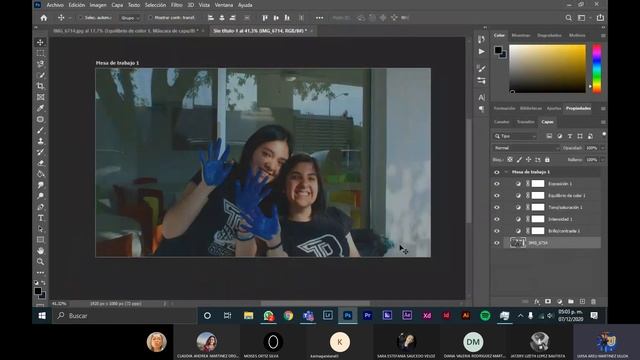Open the Normal blend mode dropdown

(526, 148)
